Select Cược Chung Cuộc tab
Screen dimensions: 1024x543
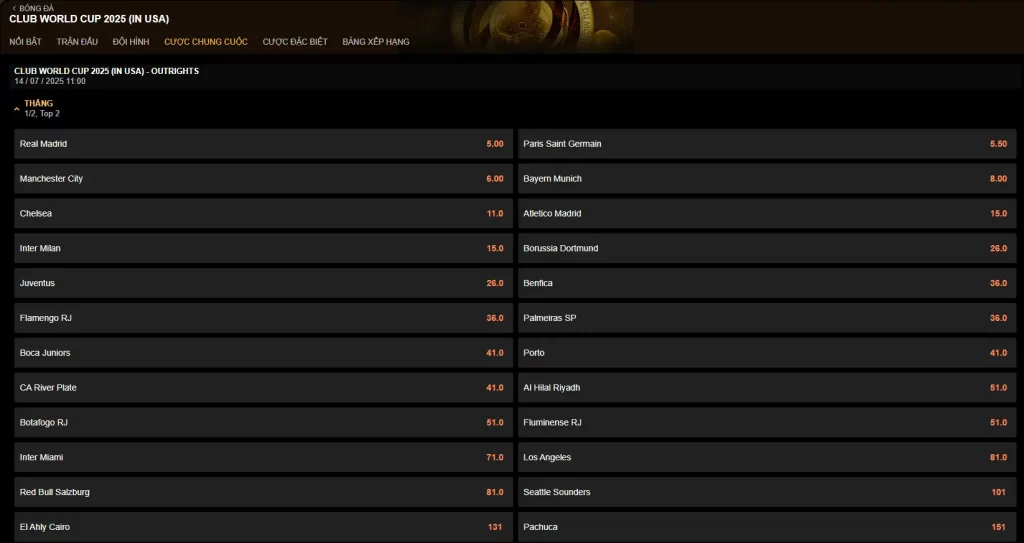(206, 42)
